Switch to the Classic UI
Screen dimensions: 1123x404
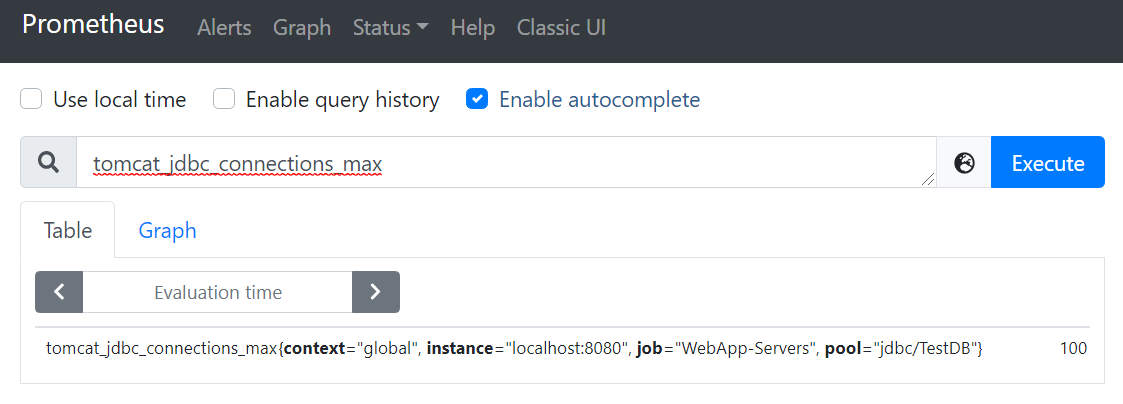coord(561,28)
